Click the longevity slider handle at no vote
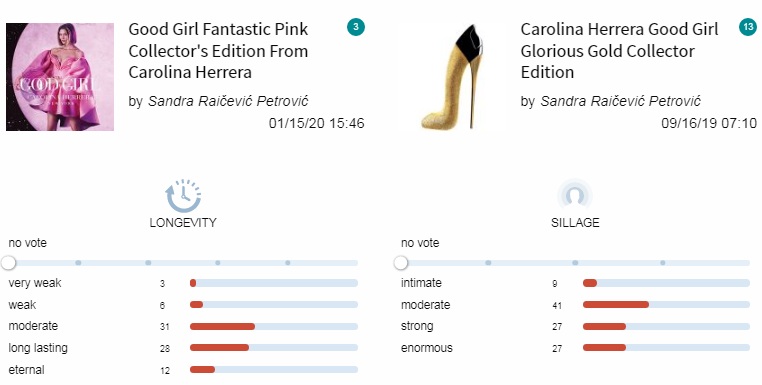Screen dimensions: 762x385 8,263
